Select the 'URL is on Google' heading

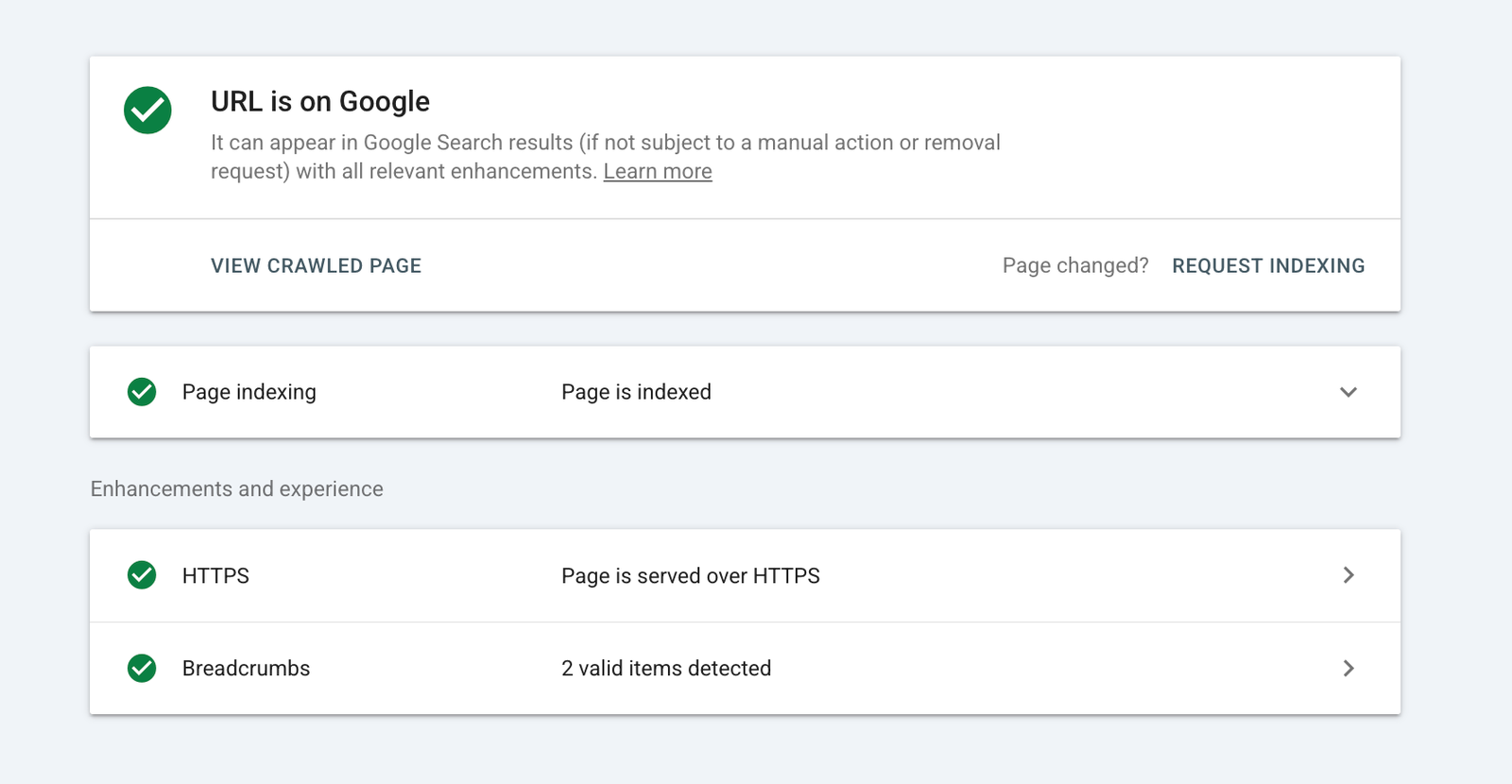(x=320, y=101)
